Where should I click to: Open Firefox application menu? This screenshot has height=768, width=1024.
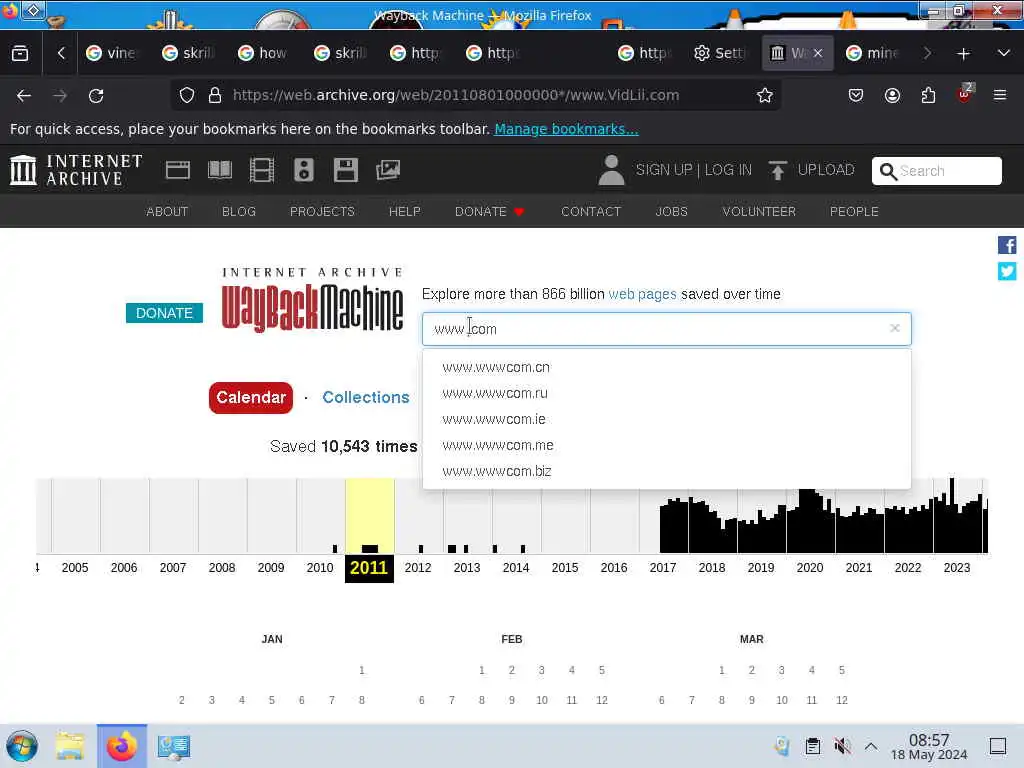(1000, 95)
